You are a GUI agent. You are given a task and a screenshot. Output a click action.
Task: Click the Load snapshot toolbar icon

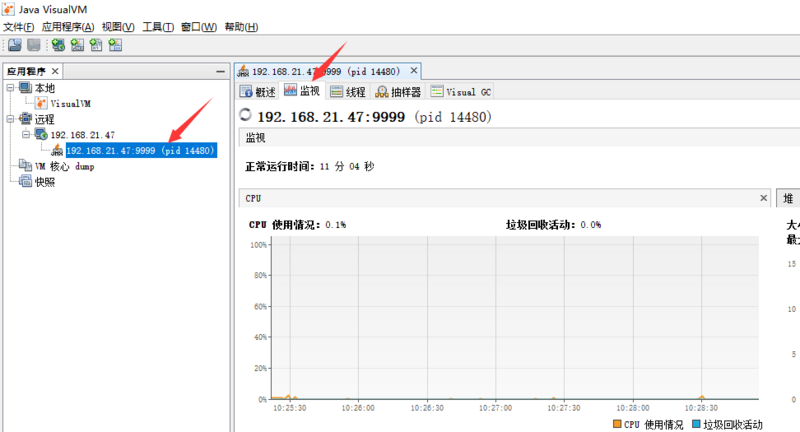click(15, 45)
